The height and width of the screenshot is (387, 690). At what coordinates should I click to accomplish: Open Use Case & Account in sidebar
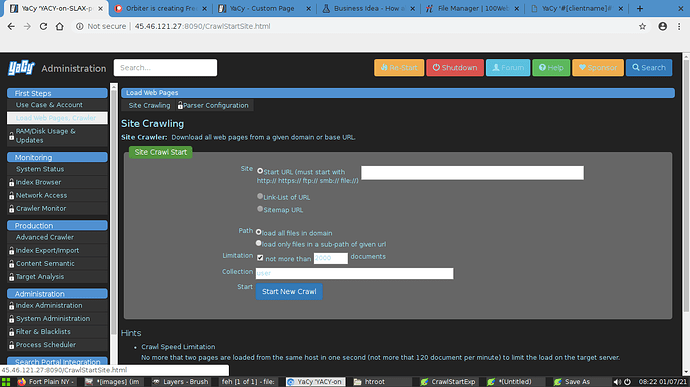(57, 105)
